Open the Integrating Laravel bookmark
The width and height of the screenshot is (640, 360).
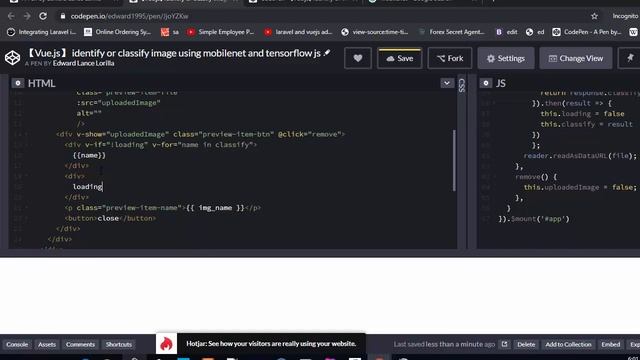click(x=42, y=32)
